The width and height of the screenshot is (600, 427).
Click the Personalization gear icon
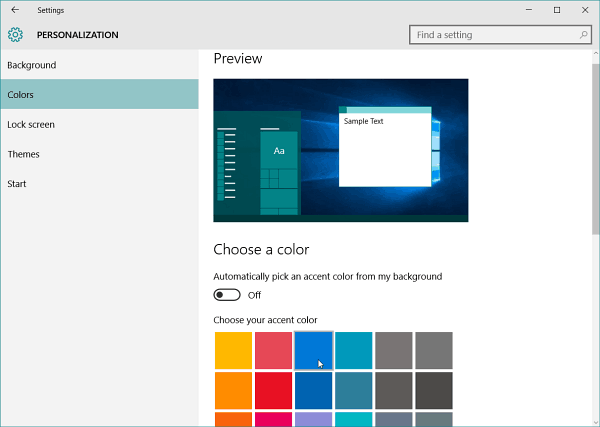[15, 35]
